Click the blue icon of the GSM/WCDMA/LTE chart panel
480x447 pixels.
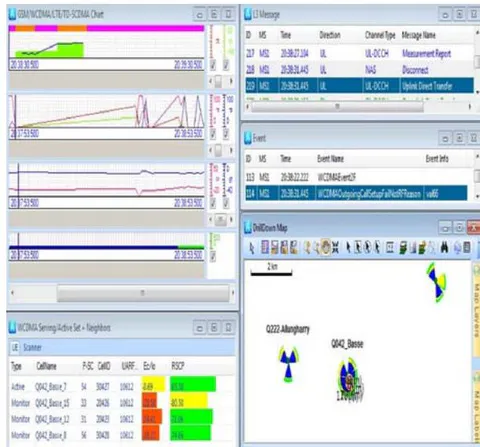click(x=12, y=14)
